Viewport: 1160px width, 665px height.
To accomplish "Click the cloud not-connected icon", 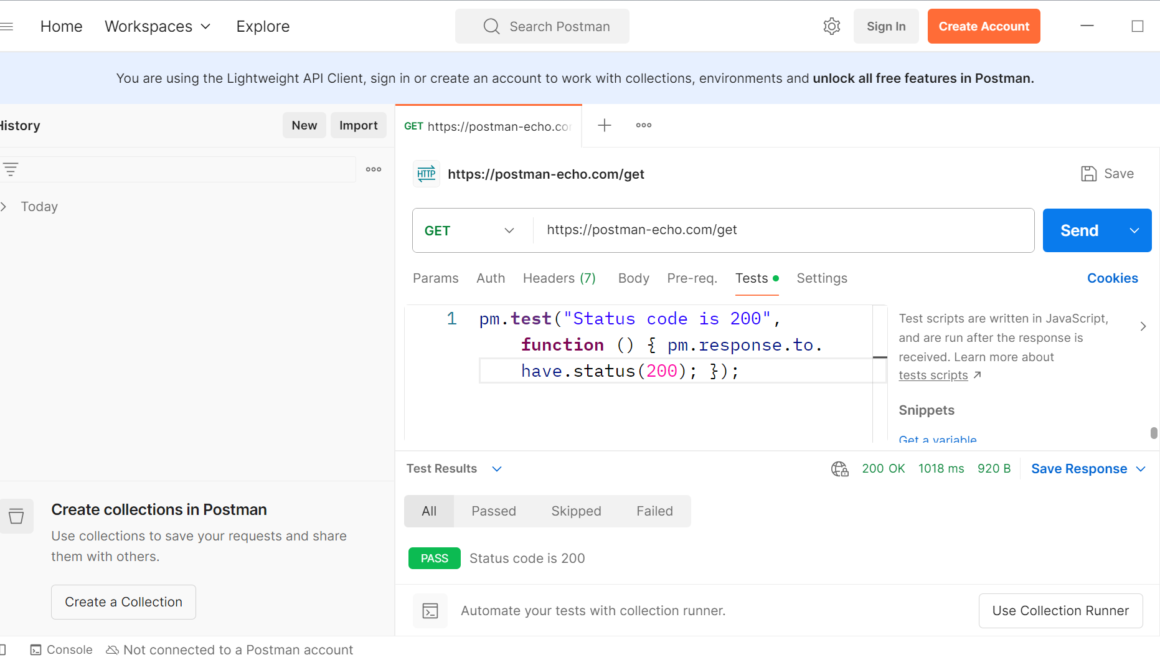I will point(112,649).
